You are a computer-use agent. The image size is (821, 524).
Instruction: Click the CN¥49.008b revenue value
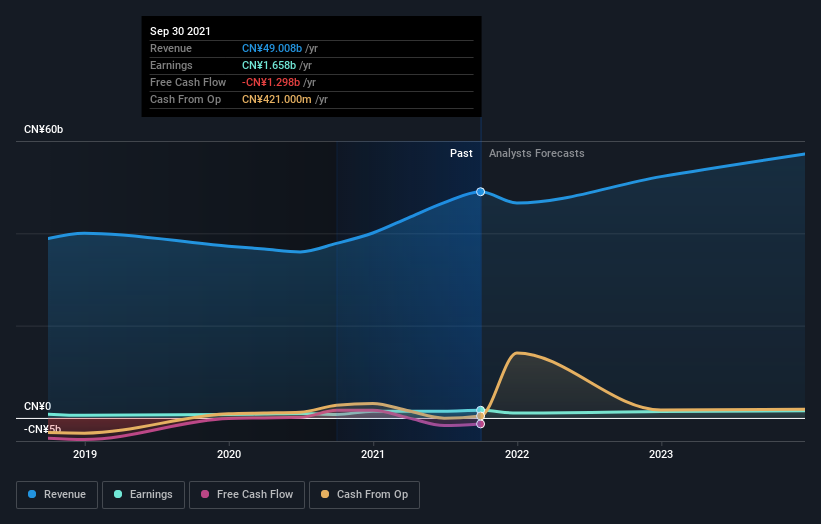coord(272,48)
